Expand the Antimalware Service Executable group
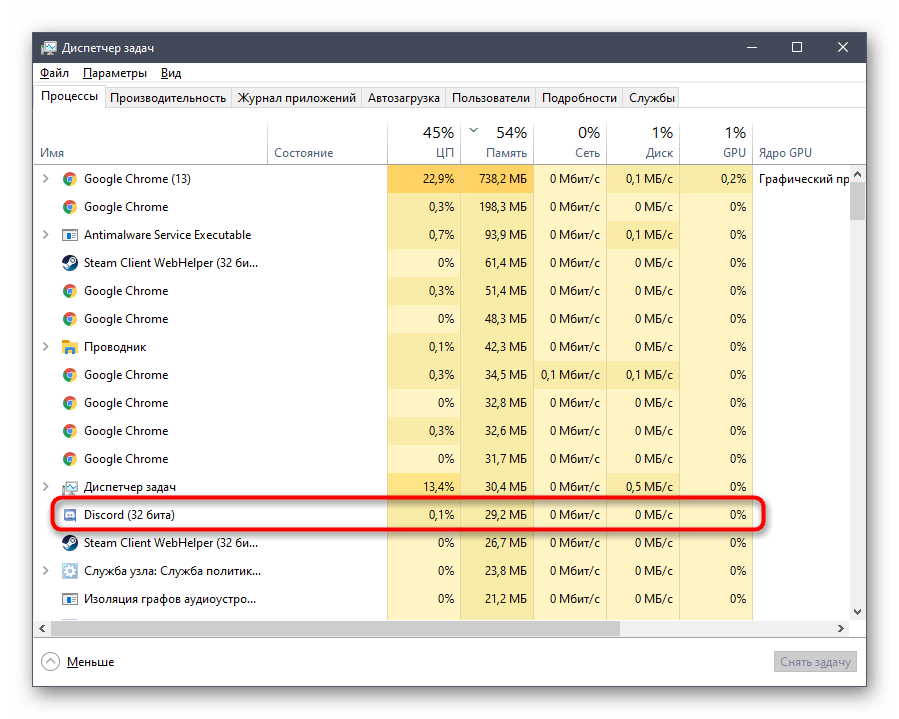 coord(45,235)
